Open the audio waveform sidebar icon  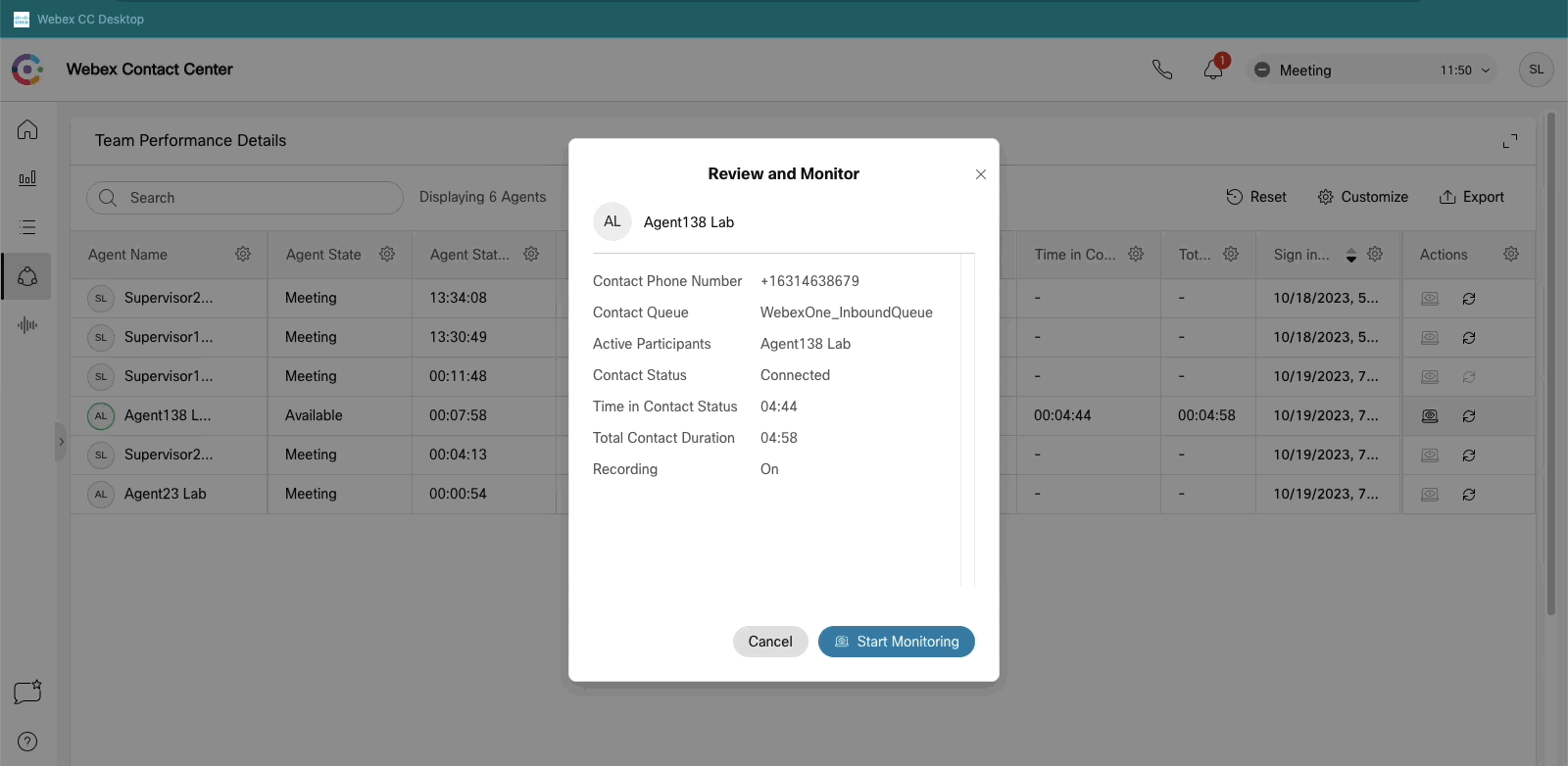(27, 325)
